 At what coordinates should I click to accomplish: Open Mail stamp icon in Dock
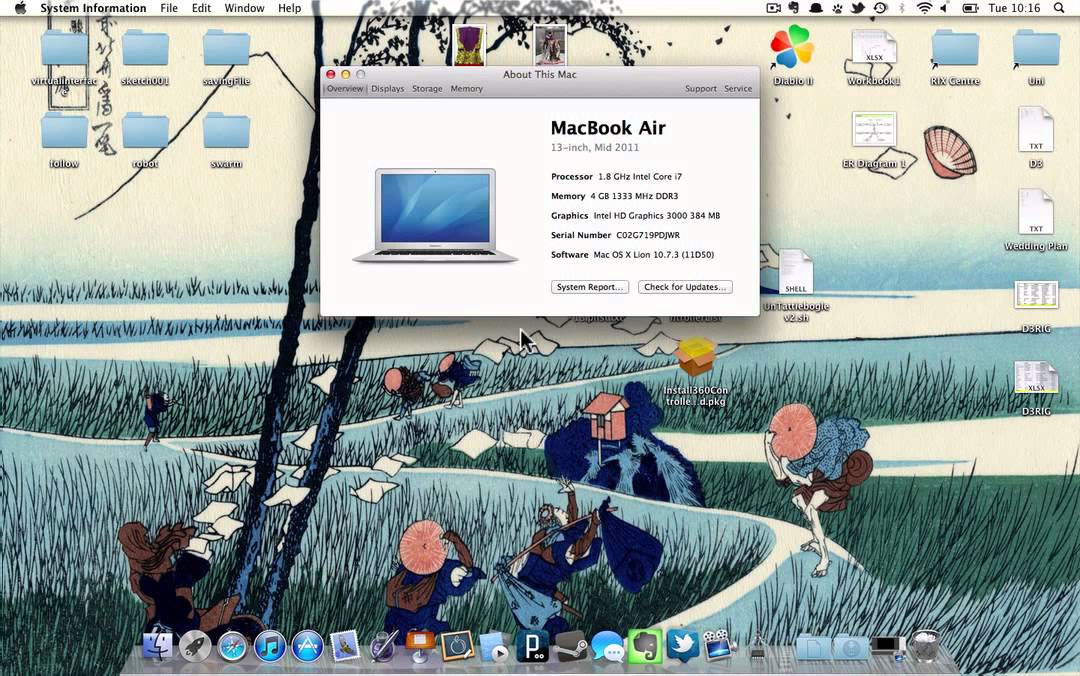point(344,646)
